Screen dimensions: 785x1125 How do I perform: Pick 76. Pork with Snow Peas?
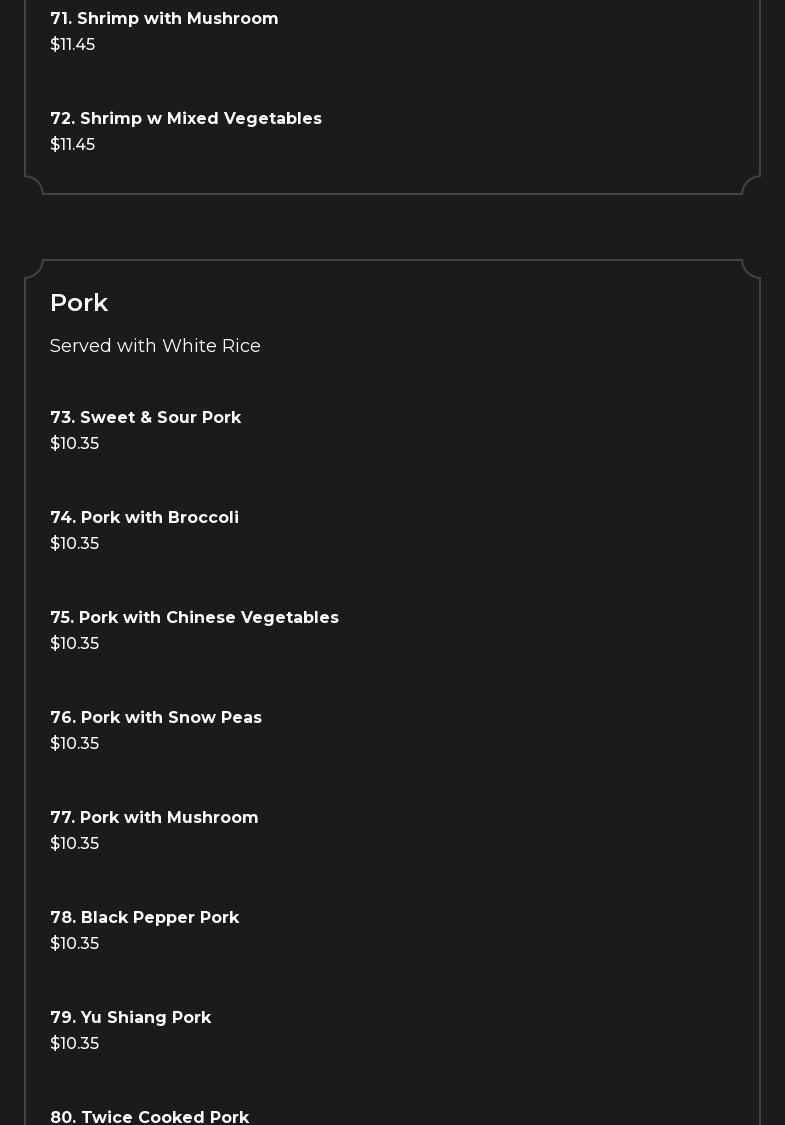pos(156,718)
